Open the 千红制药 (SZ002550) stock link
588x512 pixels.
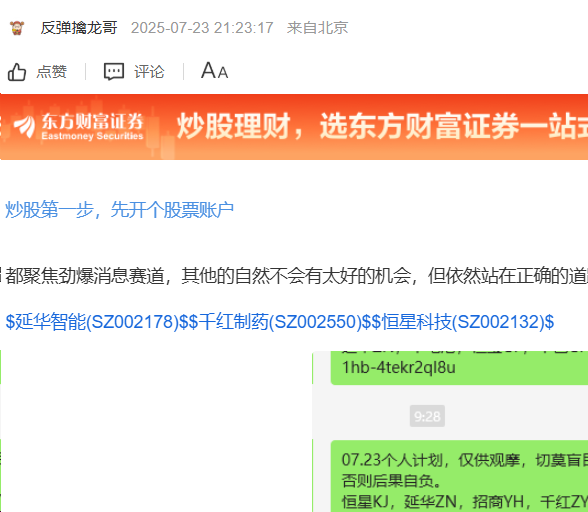(x=280, y=322)
